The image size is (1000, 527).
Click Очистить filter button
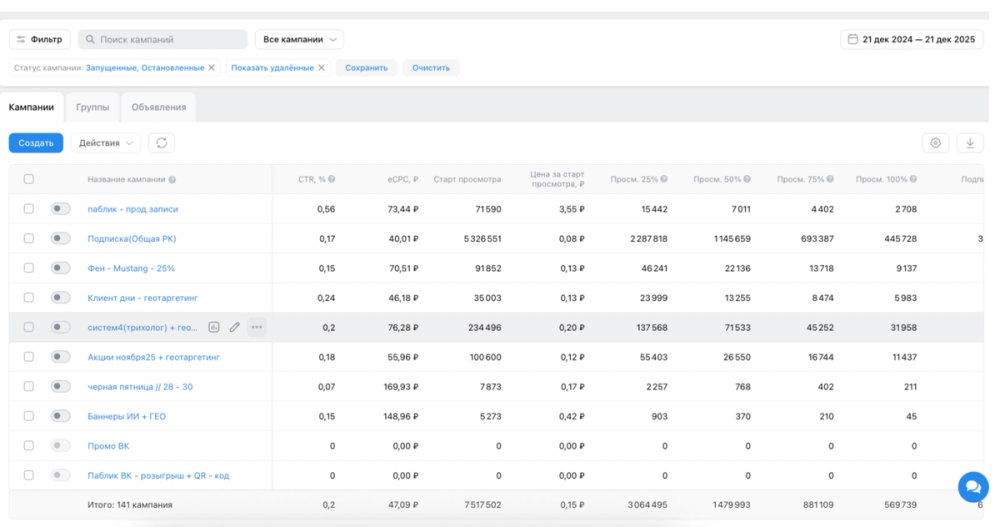[x=431, y=68]
